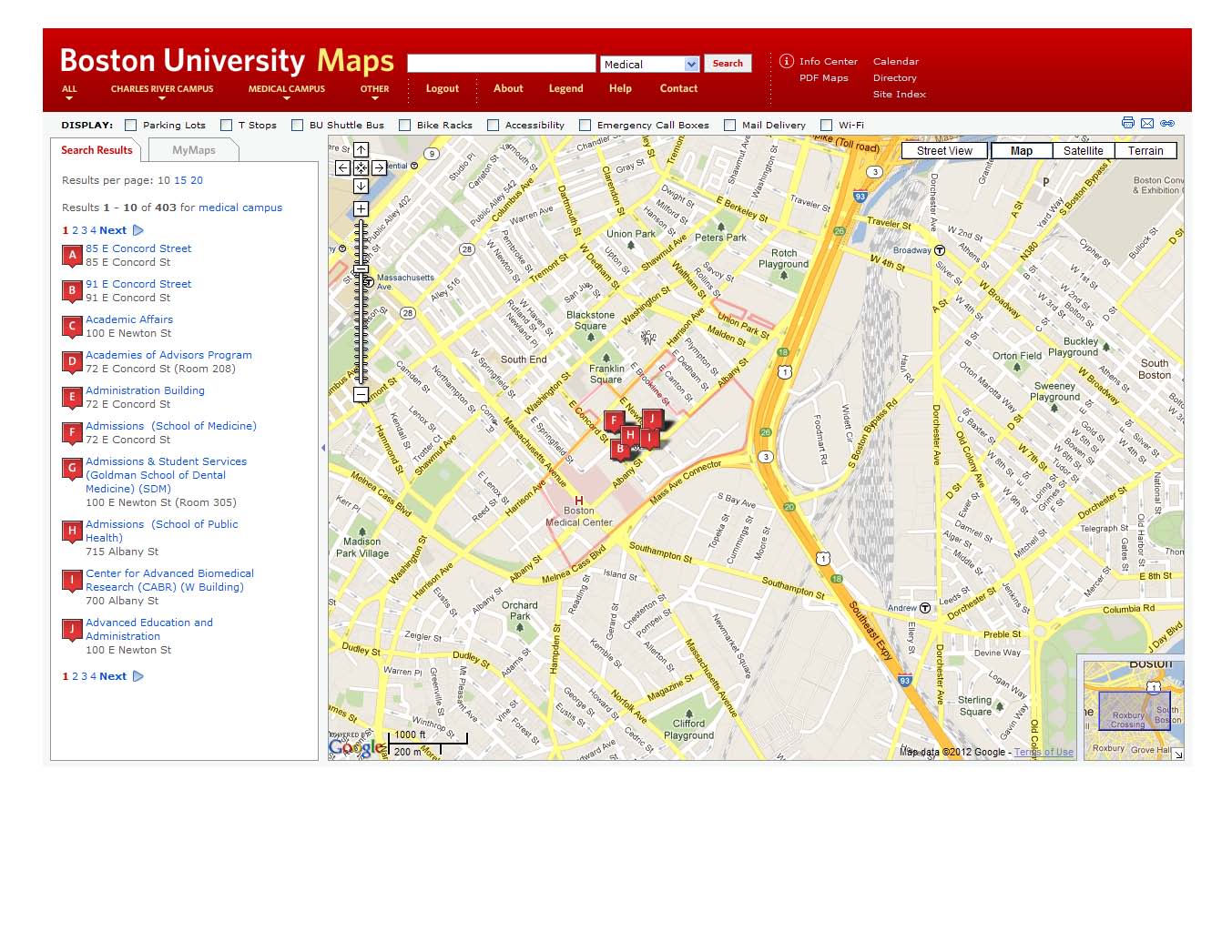
Task: Enable the T Stops checkbox
Action: point(227,126)
